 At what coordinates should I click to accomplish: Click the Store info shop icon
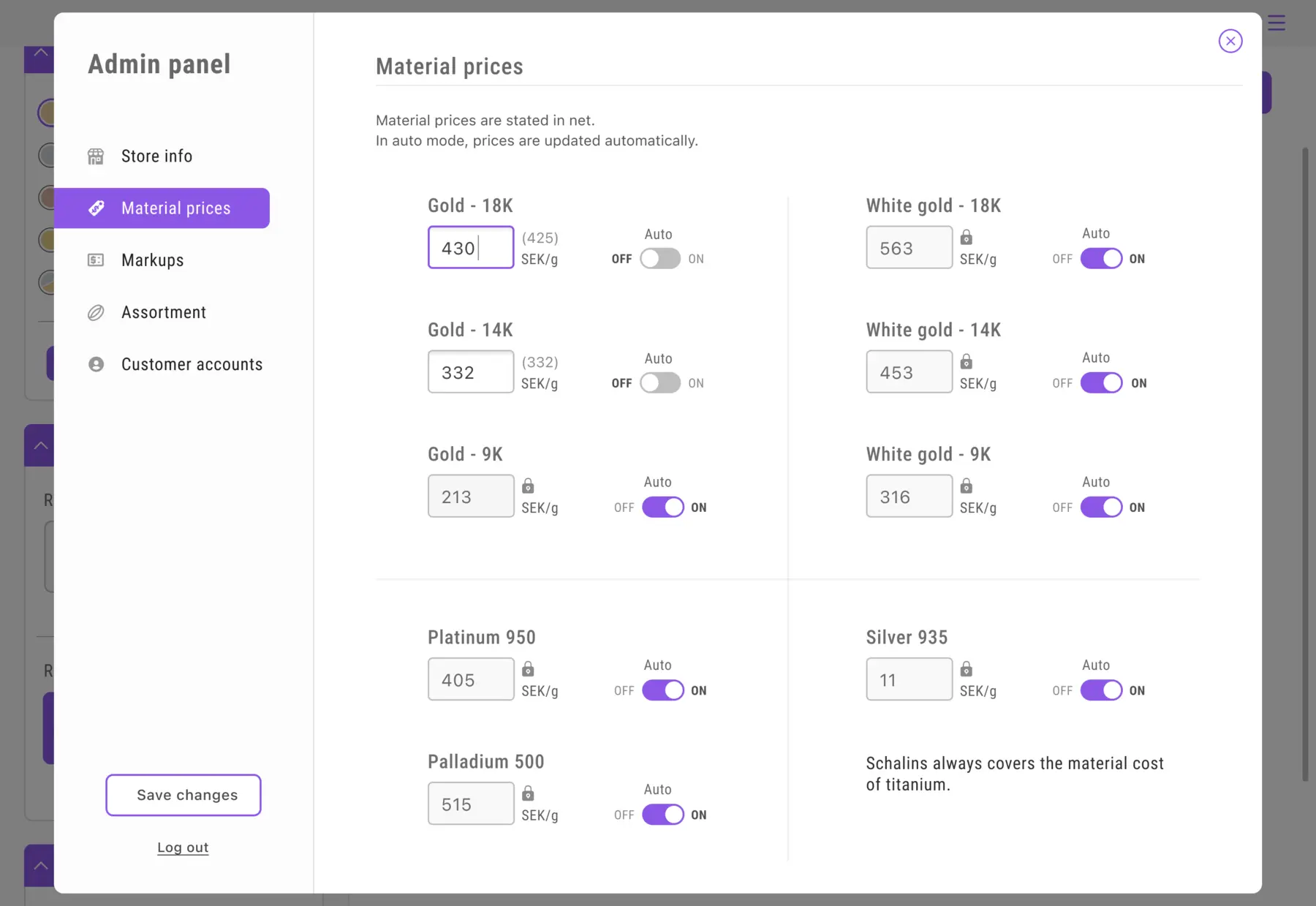(96, 156)
